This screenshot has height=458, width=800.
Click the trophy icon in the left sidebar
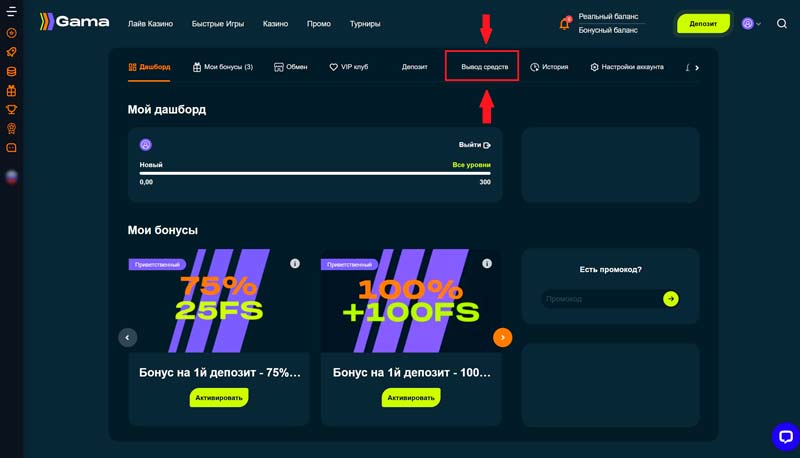tap(12, 109)
